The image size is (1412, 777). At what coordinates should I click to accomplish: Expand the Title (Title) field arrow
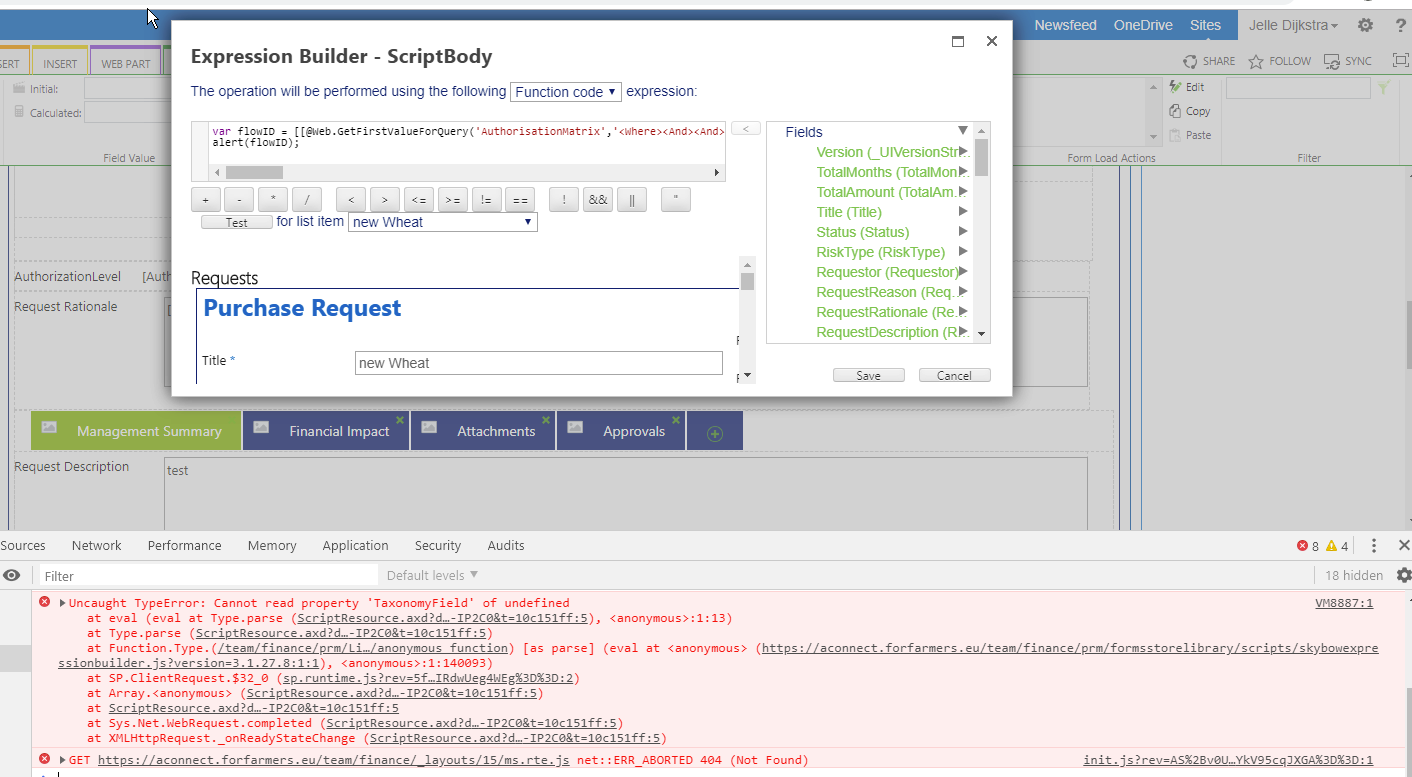[963, 212]
